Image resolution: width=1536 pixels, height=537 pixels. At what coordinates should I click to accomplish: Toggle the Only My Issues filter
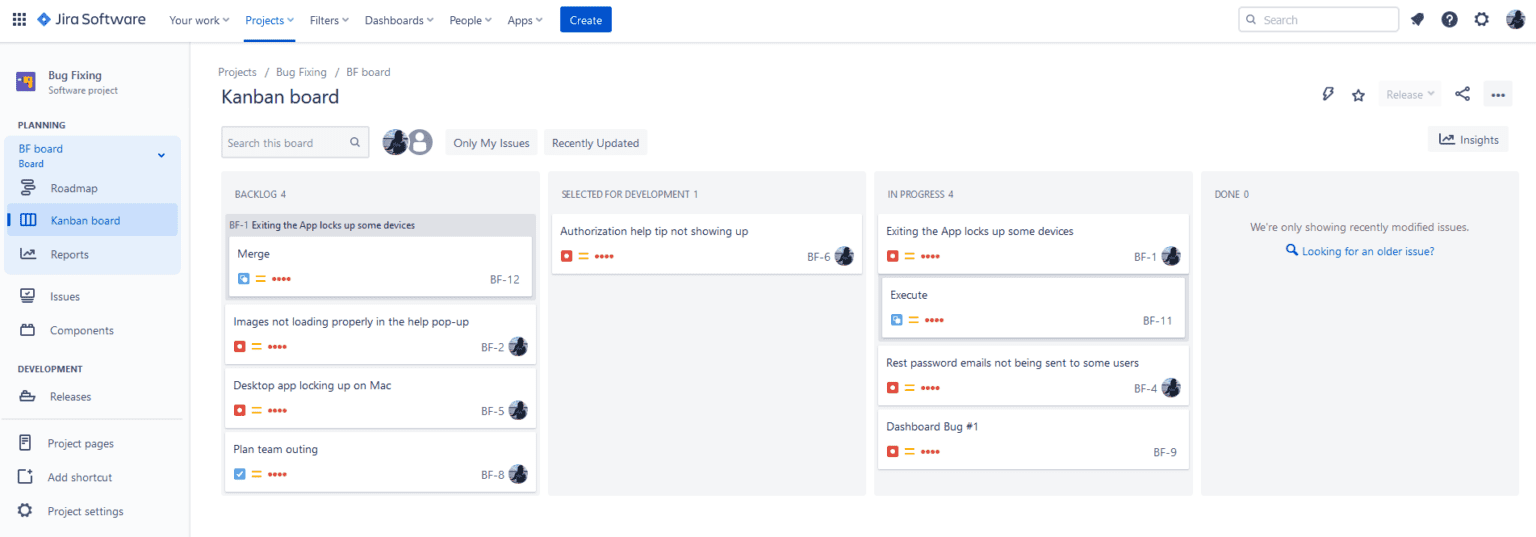click(x=491, y=143)
